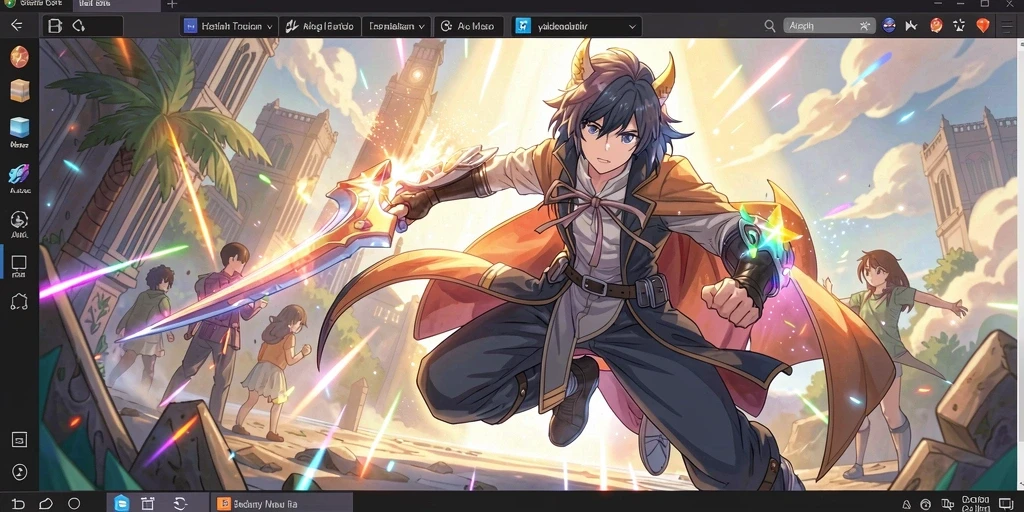Open the music note icon in the lower sidebar
The height and width of the screenshot is (512, 1024).
(x=19, y=472)
